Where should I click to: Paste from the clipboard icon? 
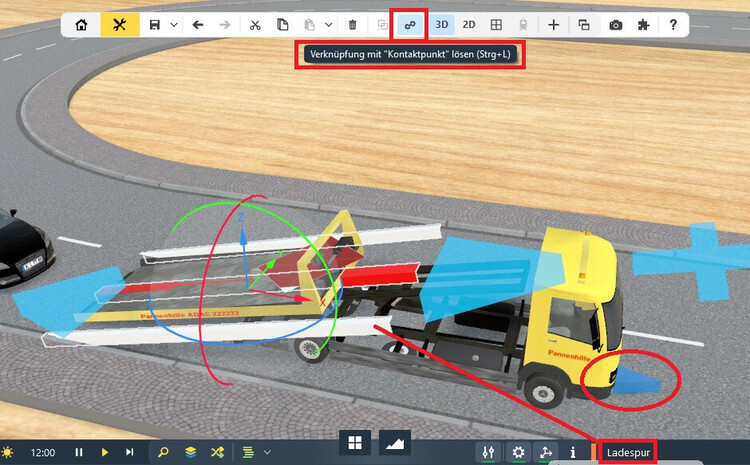pos(309,25)
